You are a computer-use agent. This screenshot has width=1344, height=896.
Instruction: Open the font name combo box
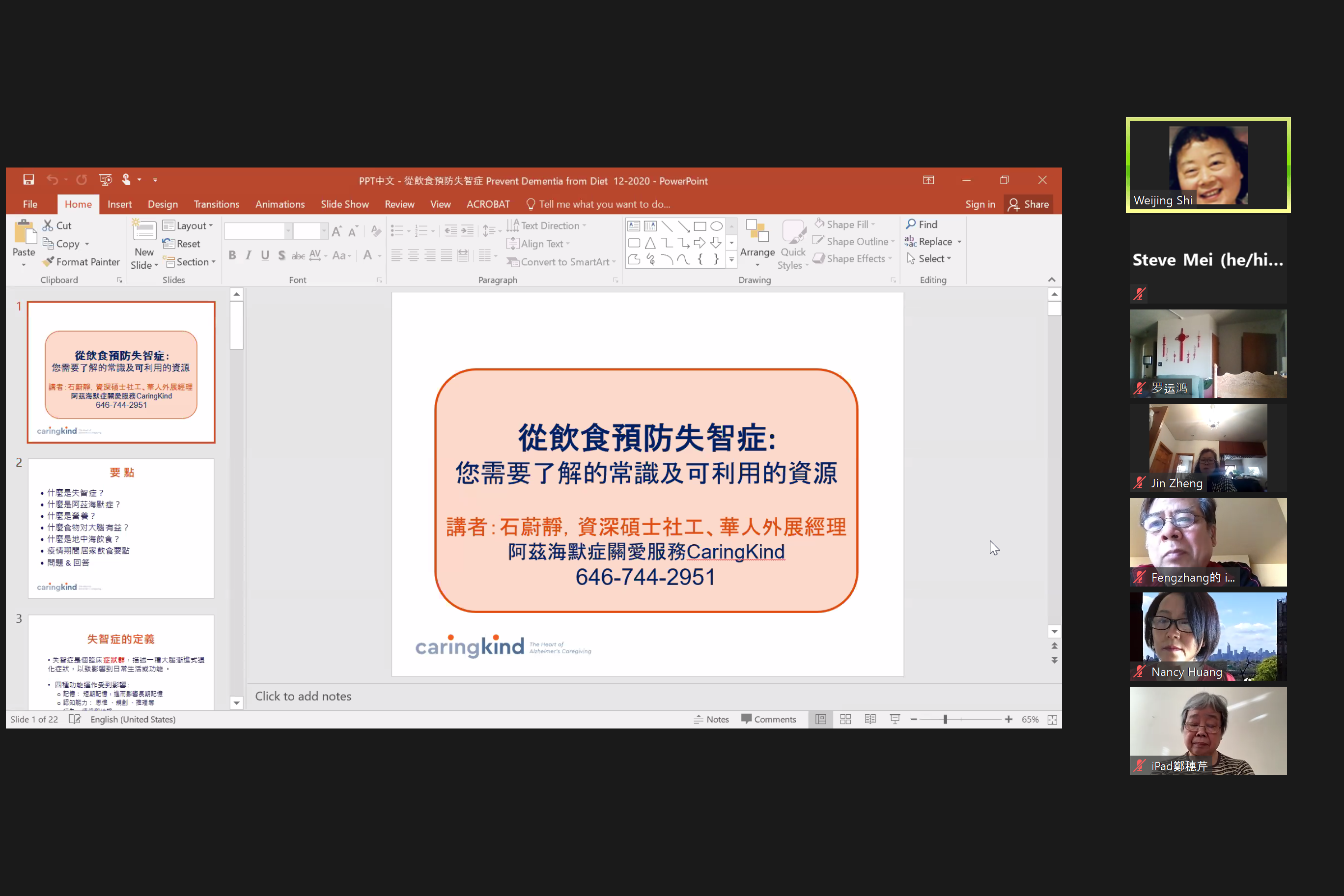pos(258,231)
